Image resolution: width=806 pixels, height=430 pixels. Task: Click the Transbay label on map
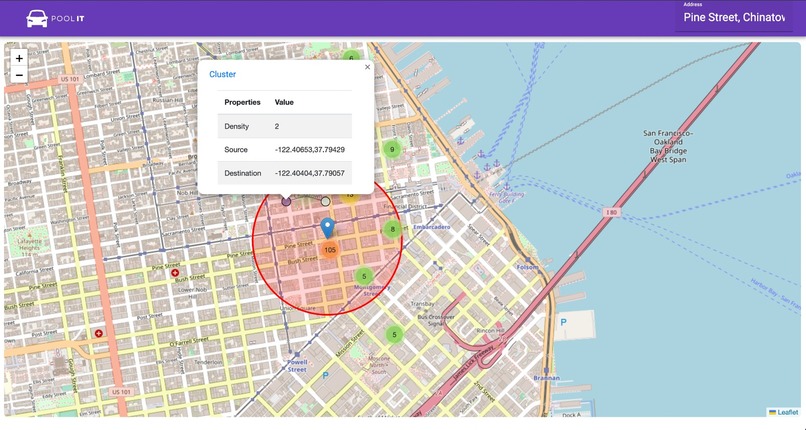point(423,304)
